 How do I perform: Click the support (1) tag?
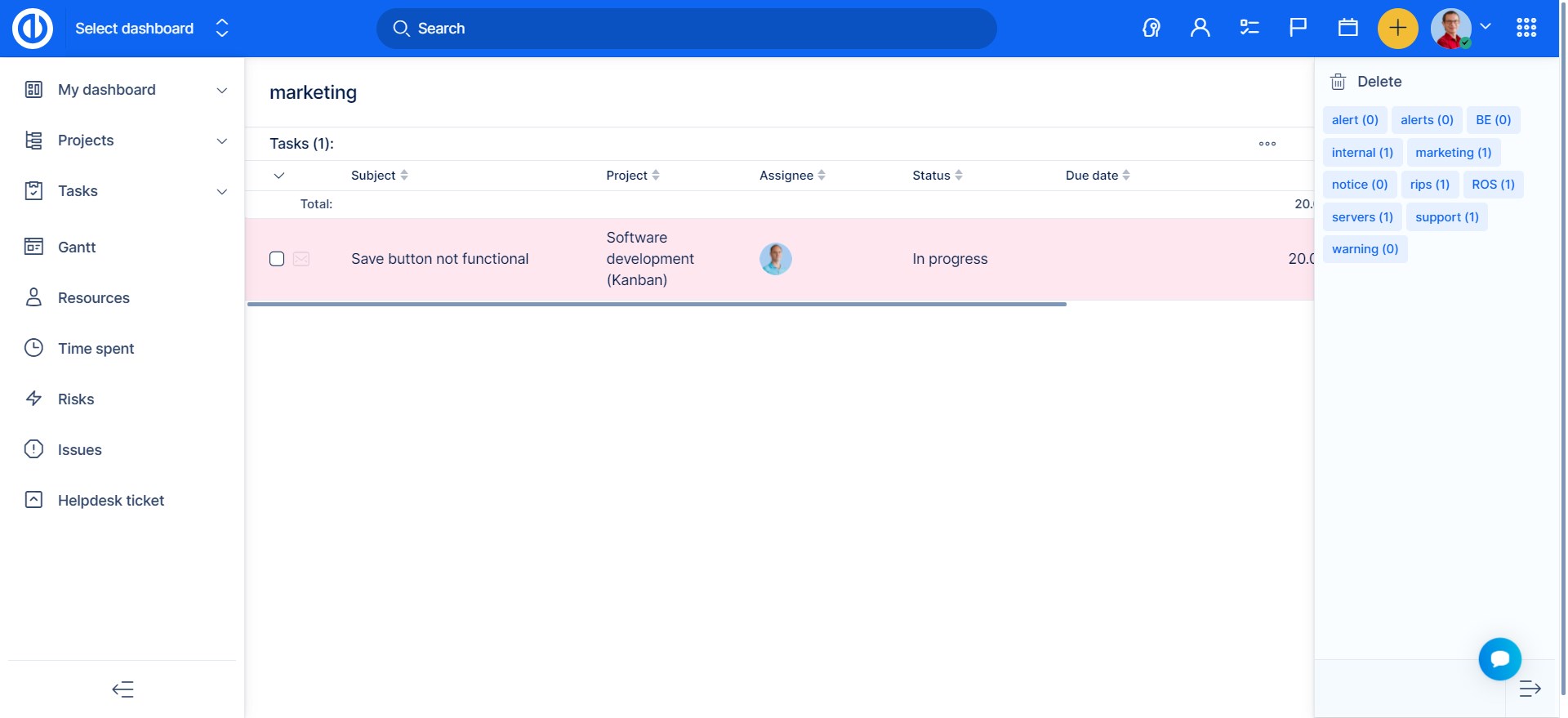(1446, 217)
